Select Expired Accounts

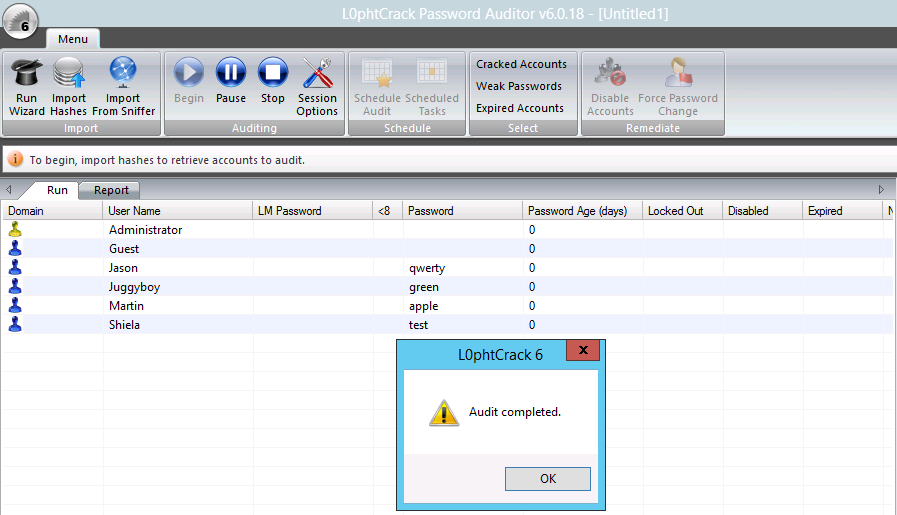(x=519, y=108)
